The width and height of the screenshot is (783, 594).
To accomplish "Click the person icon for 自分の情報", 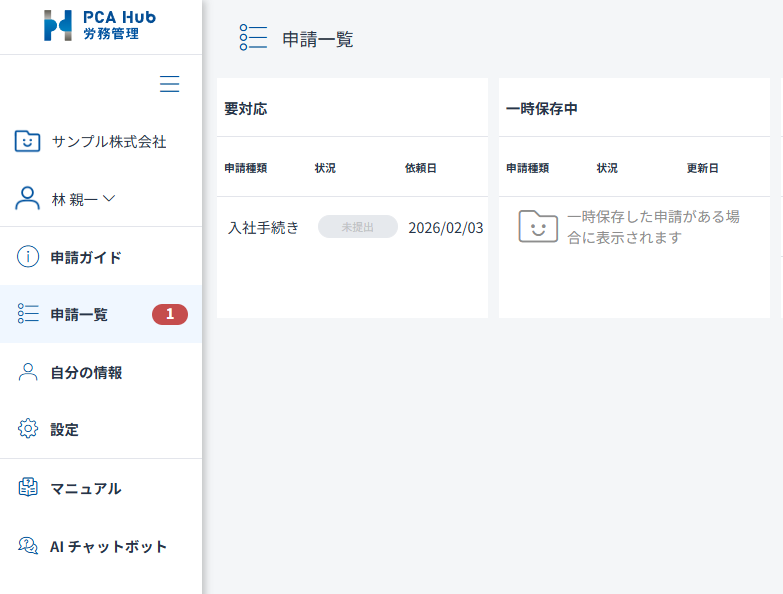I will click(28, 372).
